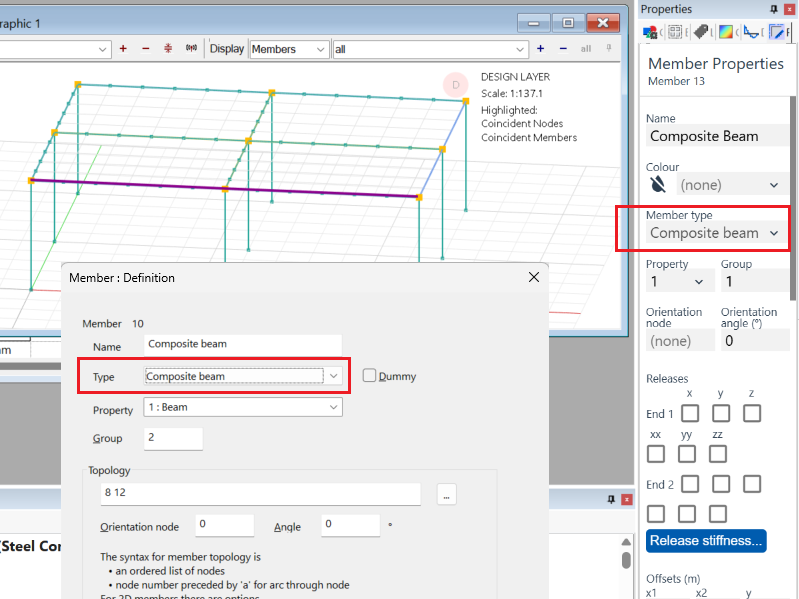799x599 pixels.
Task: Click the colour gradient icon in Properties toolbar
Action: tap(726, 32)
